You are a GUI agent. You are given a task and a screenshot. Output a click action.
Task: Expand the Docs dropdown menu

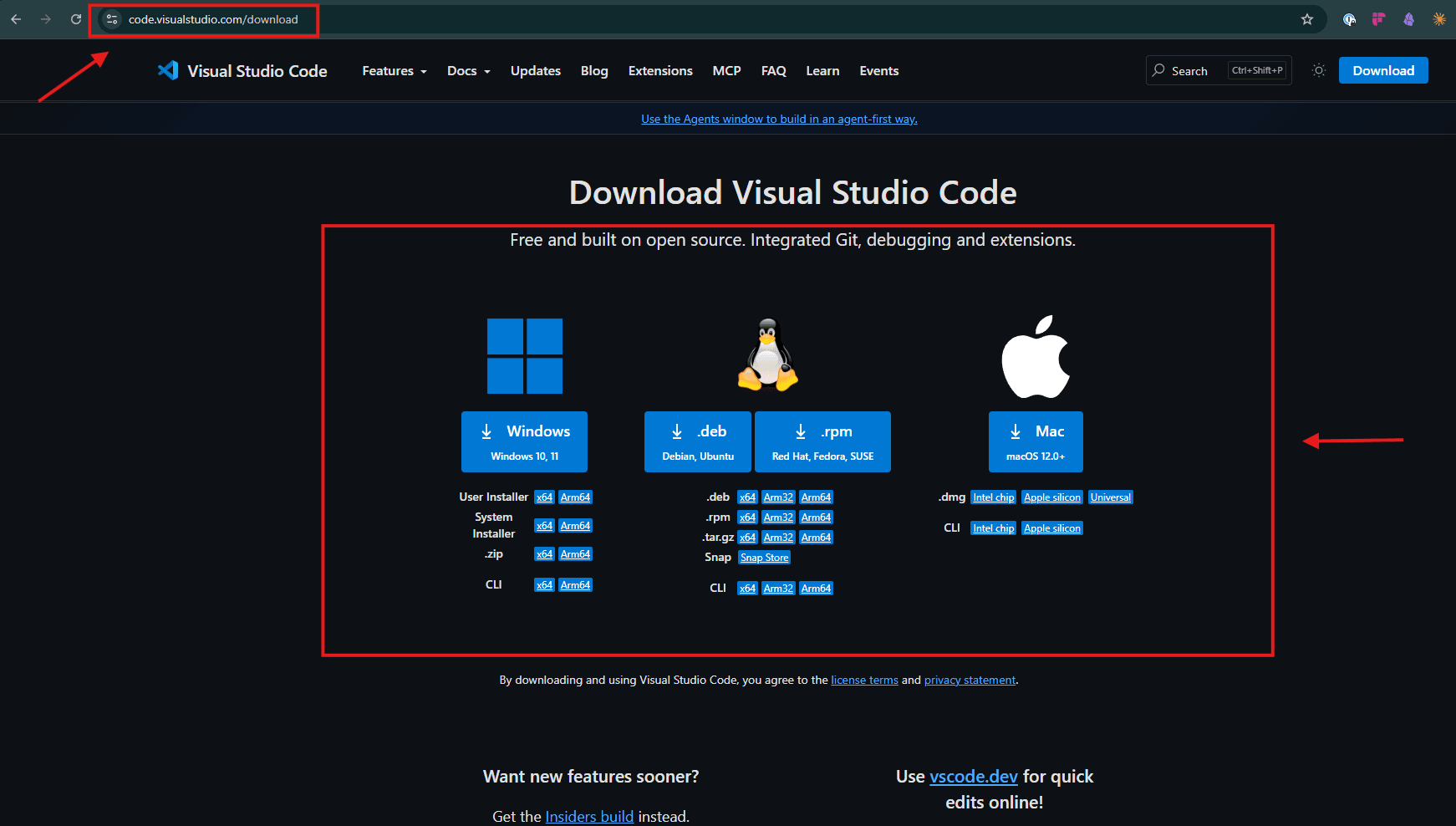point(469,71)
